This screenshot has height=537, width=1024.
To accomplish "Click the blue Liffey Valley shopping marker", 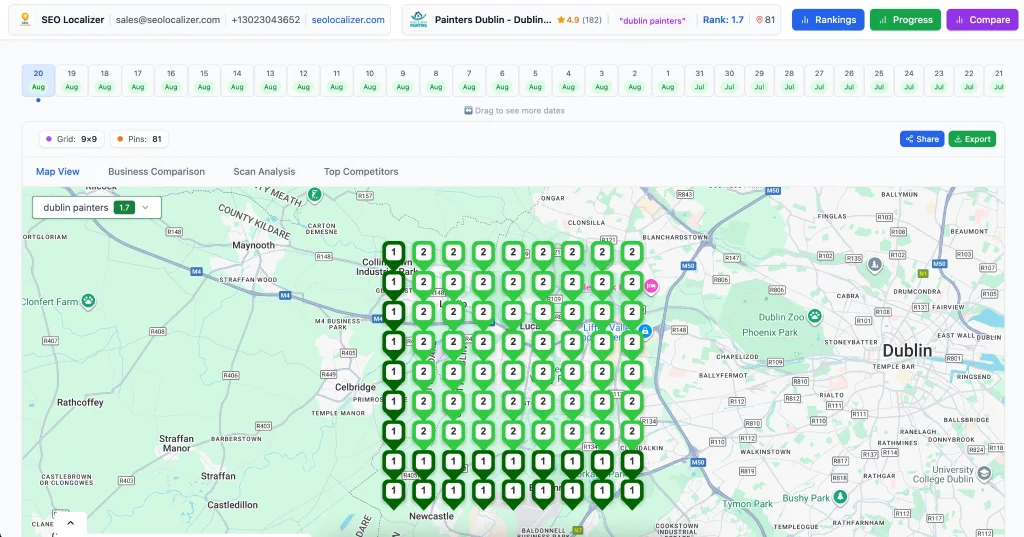I will (645, 331).
